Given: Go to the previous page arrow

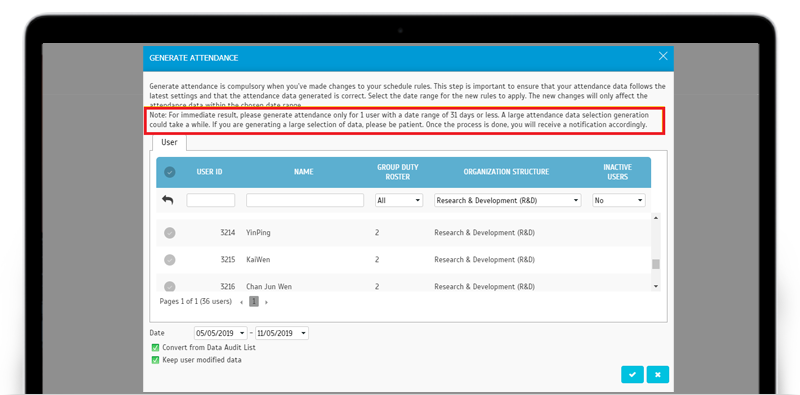Looking at the screenshot, I should coord(241,302).
